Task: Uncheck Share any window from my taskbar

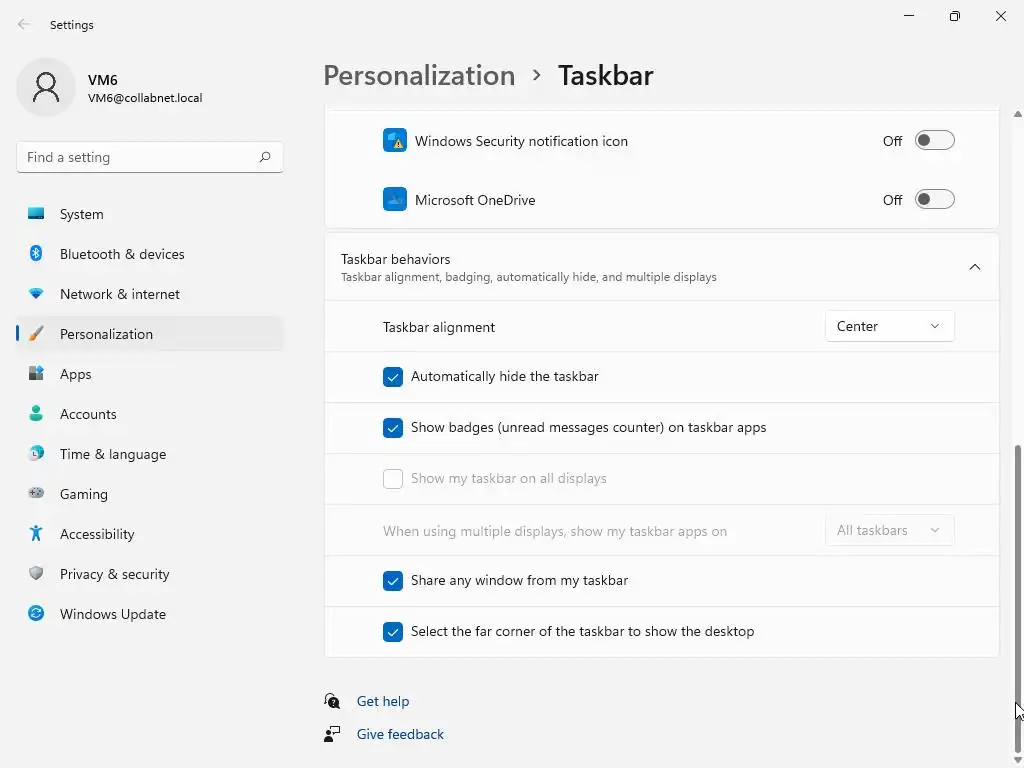Action: click(x=393, y=581)
